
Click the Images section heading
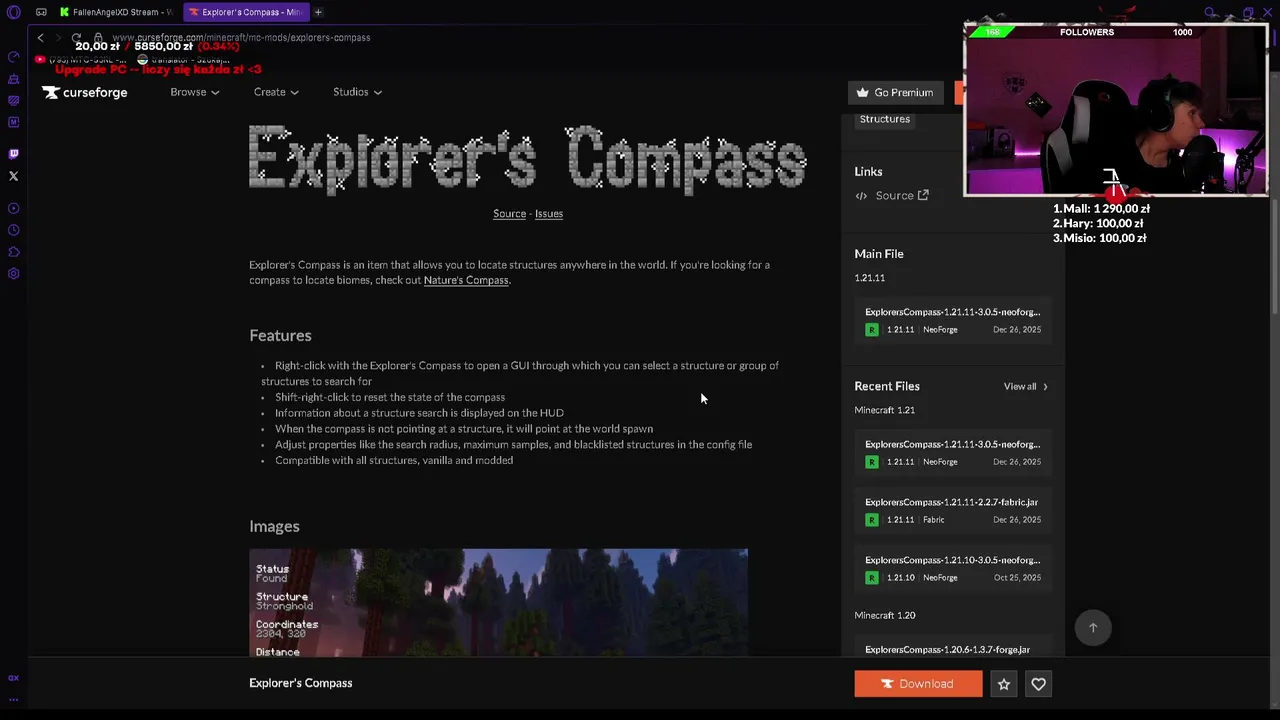coord(274,526)
